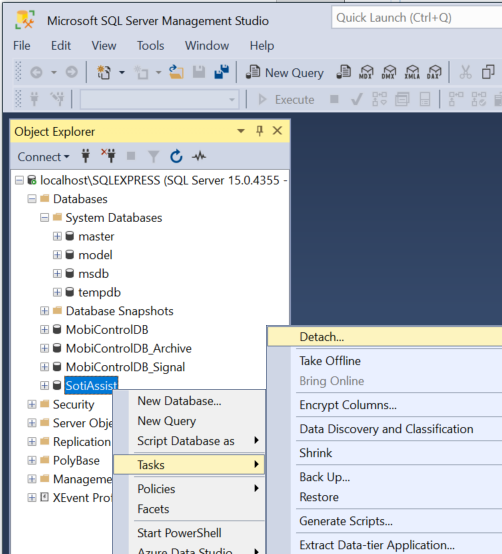Click the Parse checkmark icon
Viewport: 502px width, 554px height.
coord(356,99)
